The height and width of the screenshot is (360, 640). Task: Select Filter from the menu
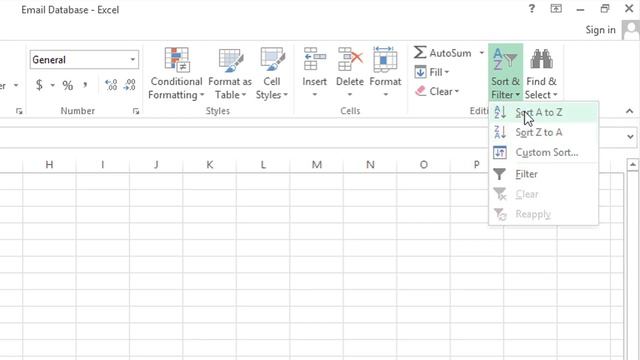[543, 174]
